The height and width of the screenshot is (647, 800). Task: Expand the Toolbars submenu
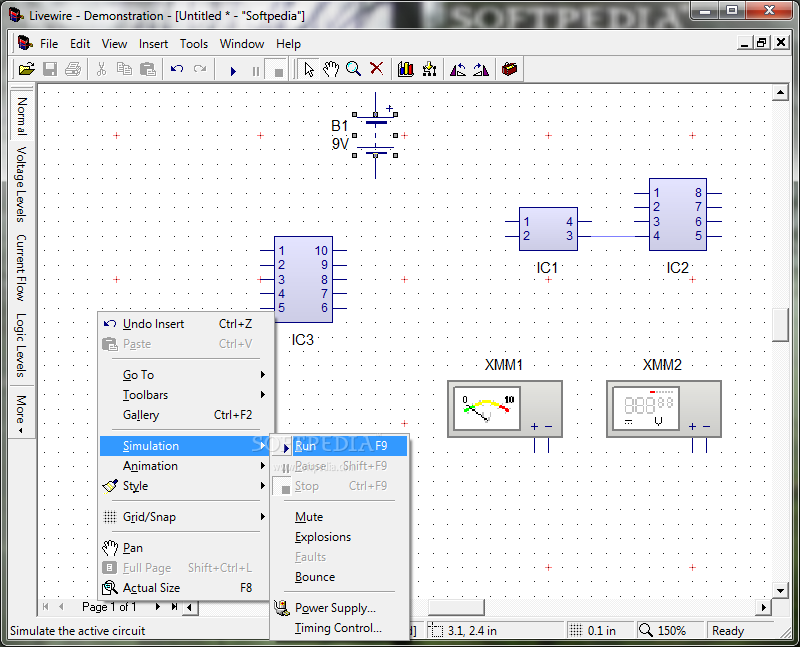pyautogui.click(x=186, y=394)
